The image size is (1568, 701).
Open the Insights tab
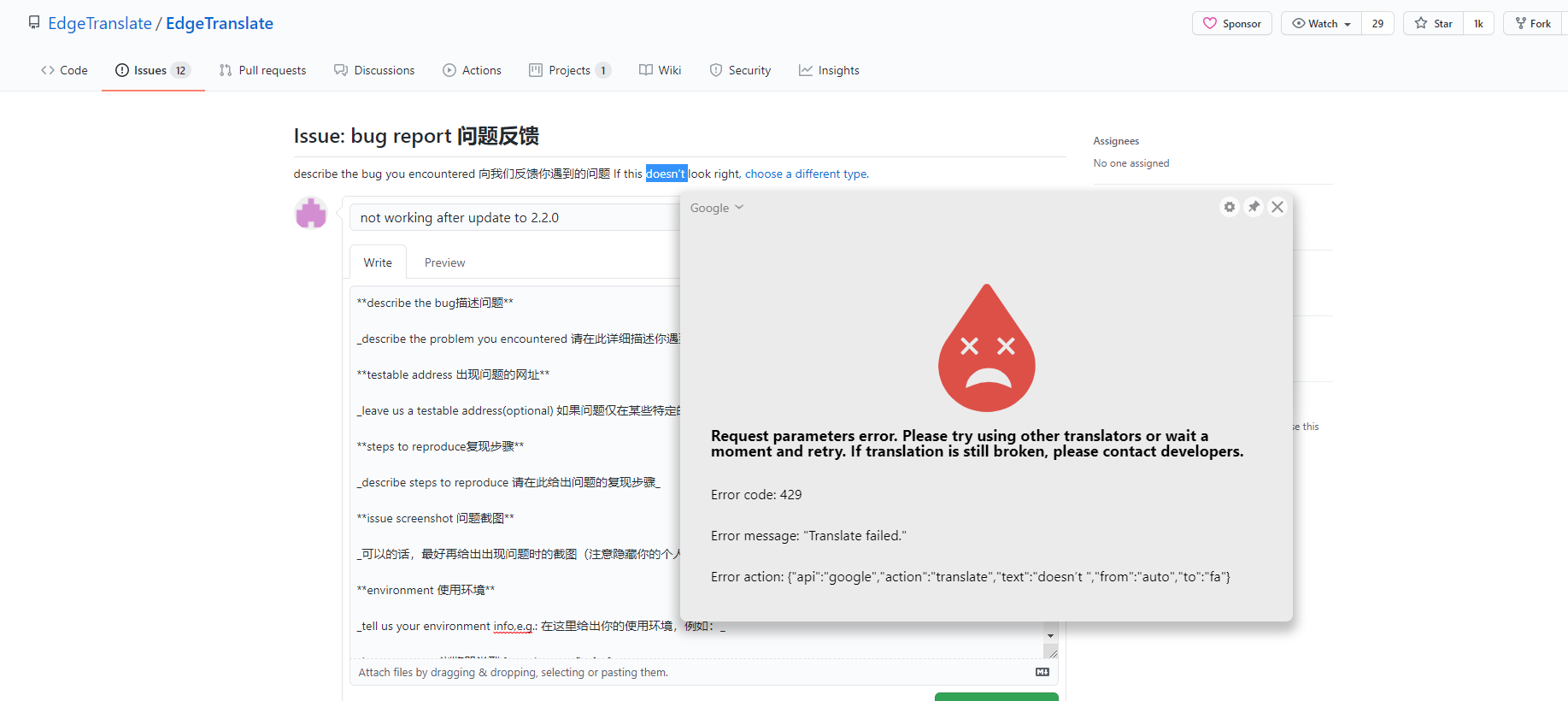[829, 70]
